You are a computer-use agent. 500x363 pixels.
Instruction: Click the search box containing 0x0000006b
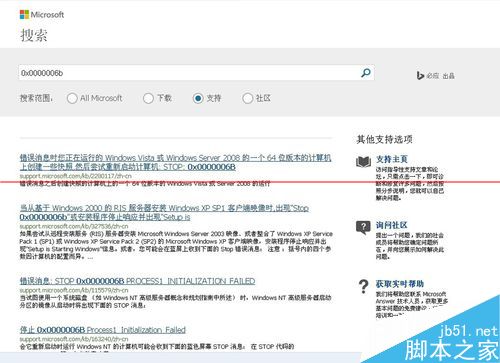click(x=196, y=73)
